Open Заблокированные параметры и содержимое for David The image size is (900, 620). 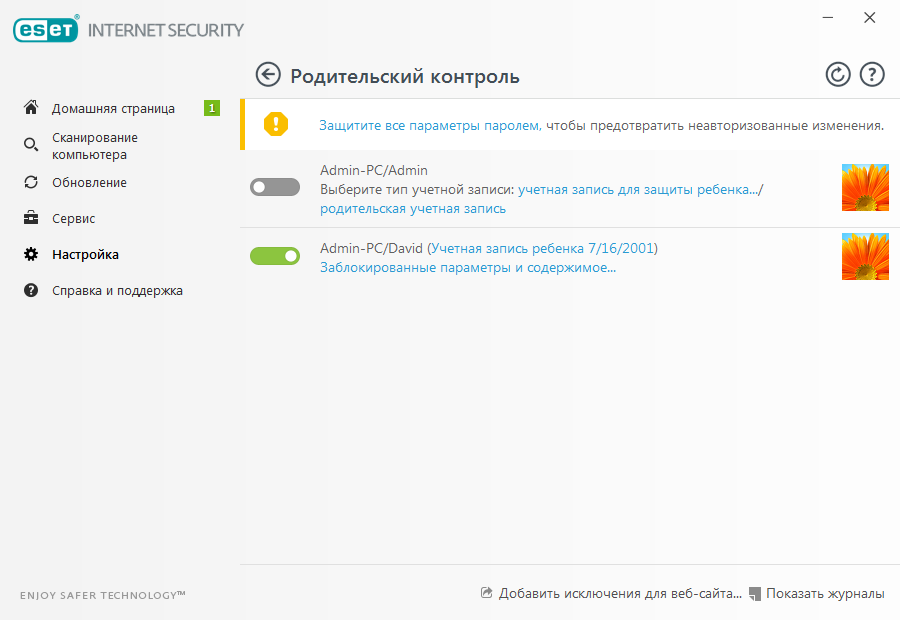(x=467, y=268)
